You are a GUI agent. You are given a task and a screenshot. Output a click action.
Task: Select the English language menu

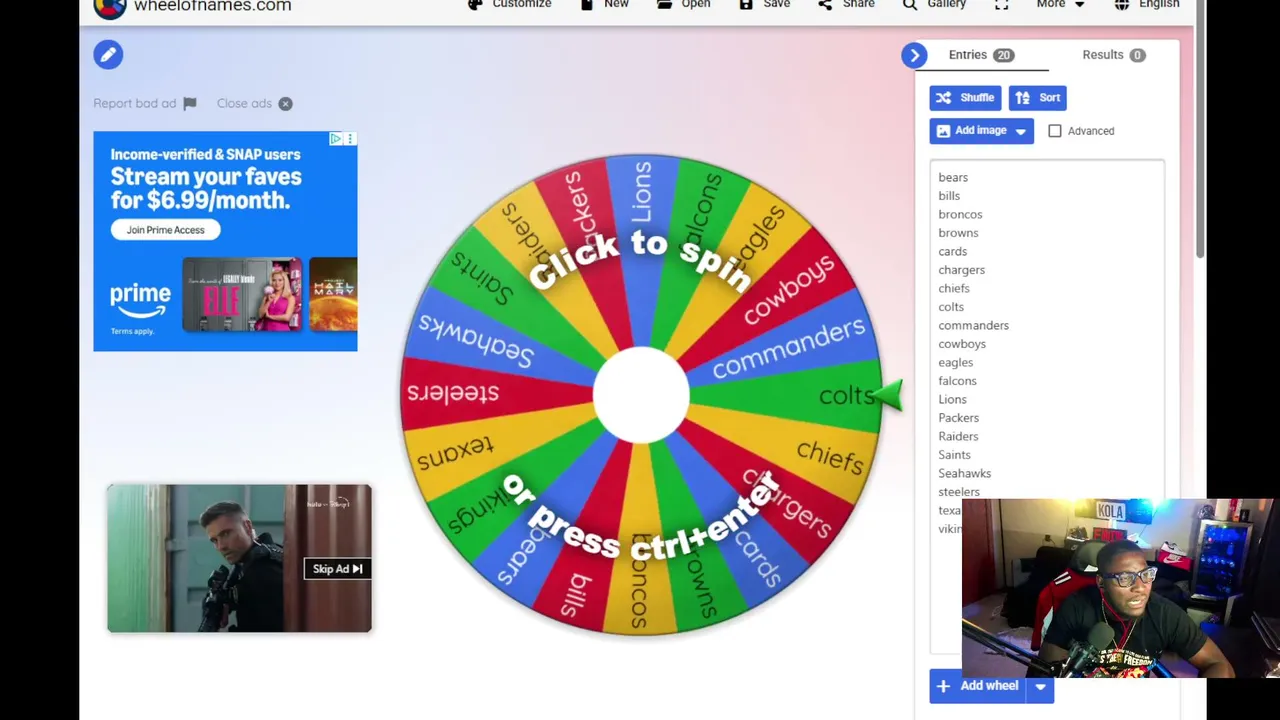tap(1147, 4)
